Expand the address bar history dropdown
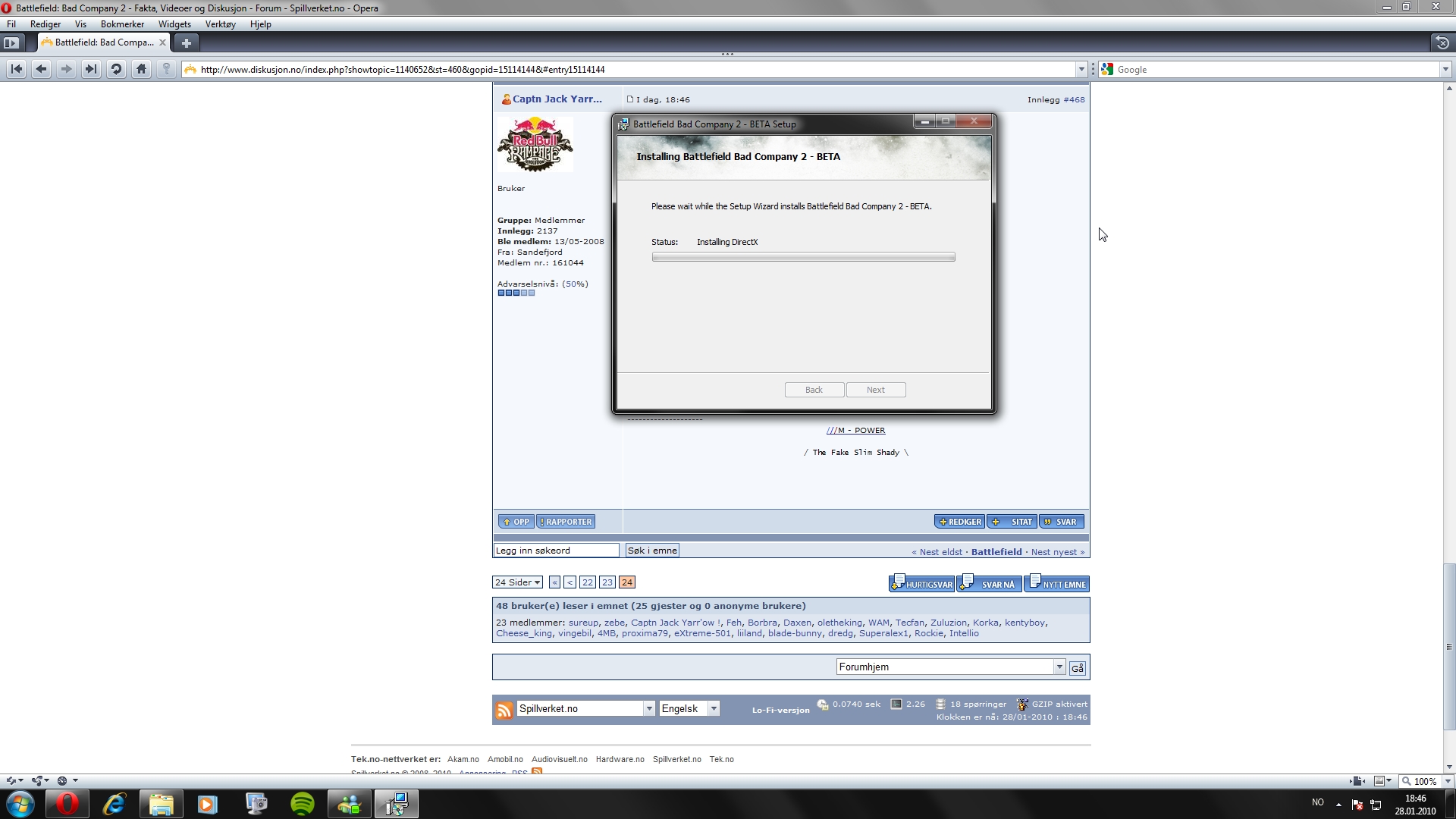This screenshot has height=819, width=1456. pos(1081,69)
